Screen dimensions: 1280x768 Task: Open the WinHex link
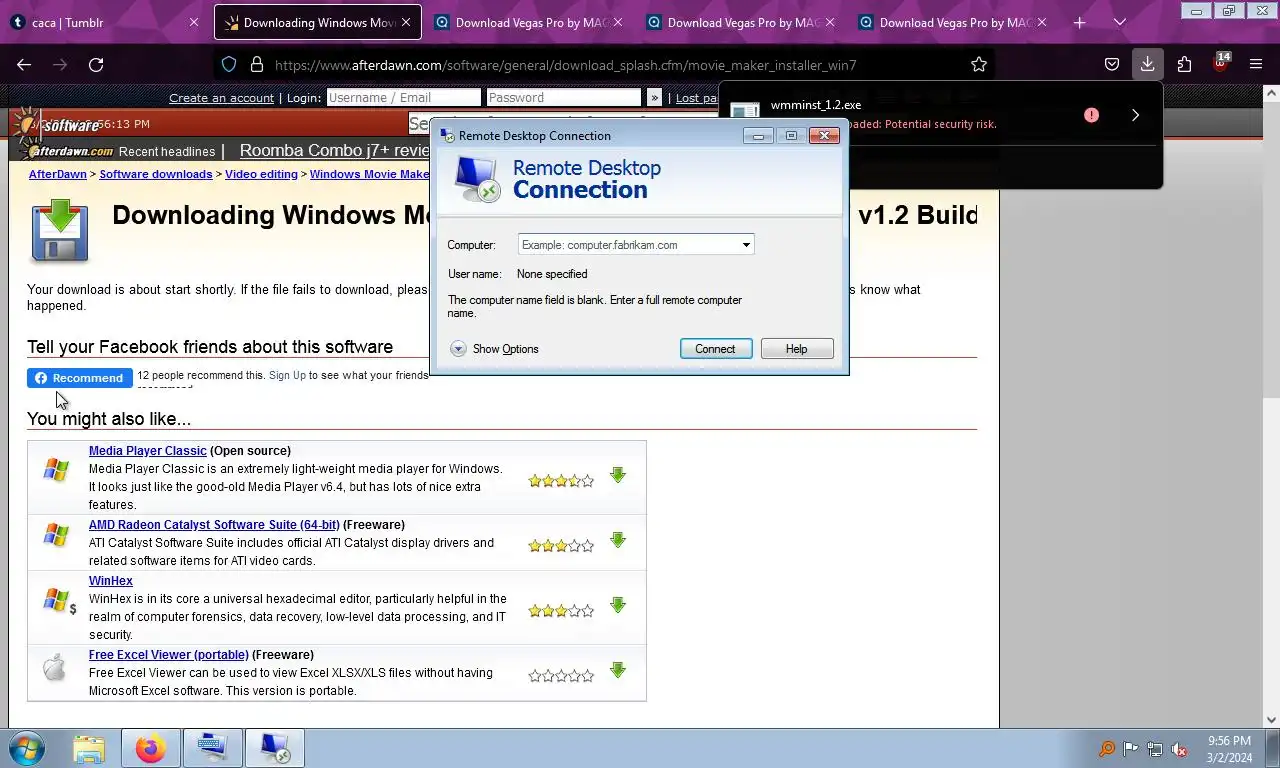coord(111,581)
